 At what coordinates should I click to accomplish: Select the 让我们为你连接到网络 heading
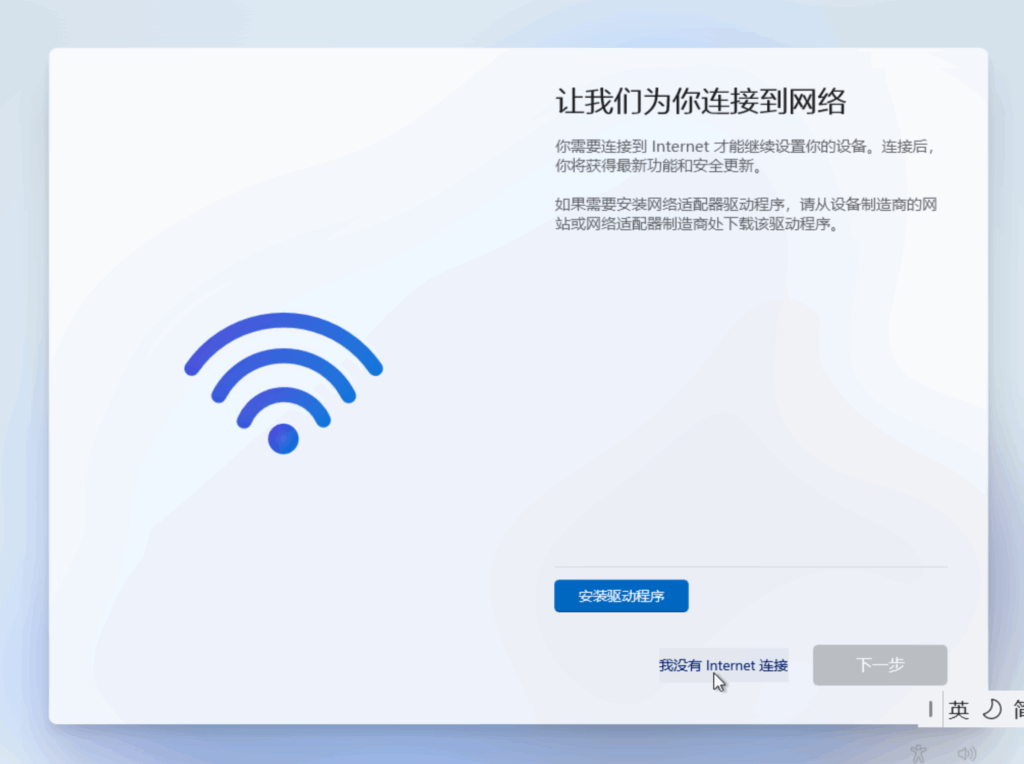701,101
